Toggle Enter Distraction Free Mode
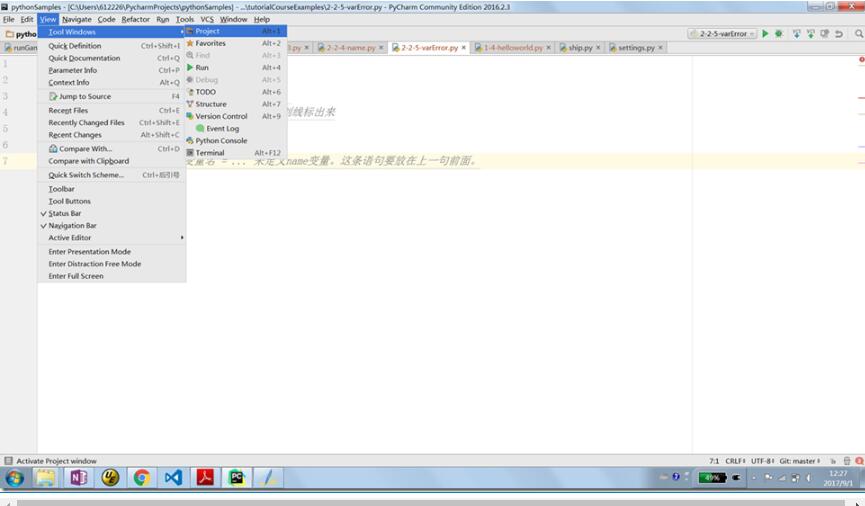Image resolution: width=865 pixels, height=506 pixels. tap(112, 264)
